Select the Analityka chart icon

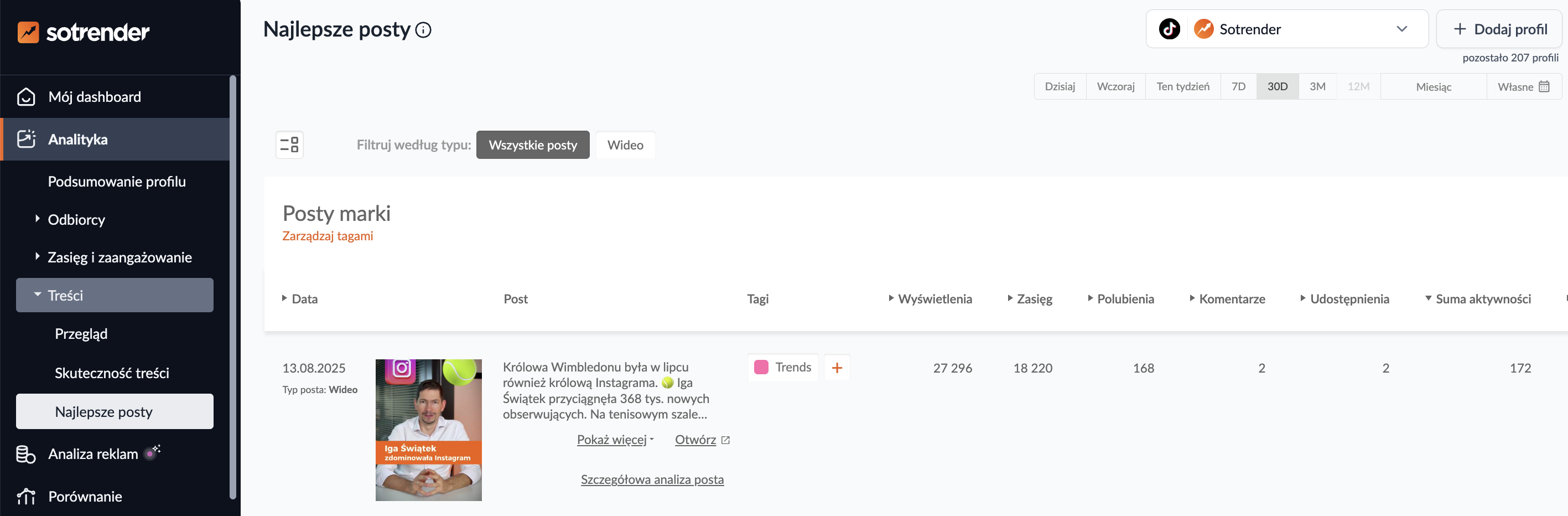tap(25, 139)
